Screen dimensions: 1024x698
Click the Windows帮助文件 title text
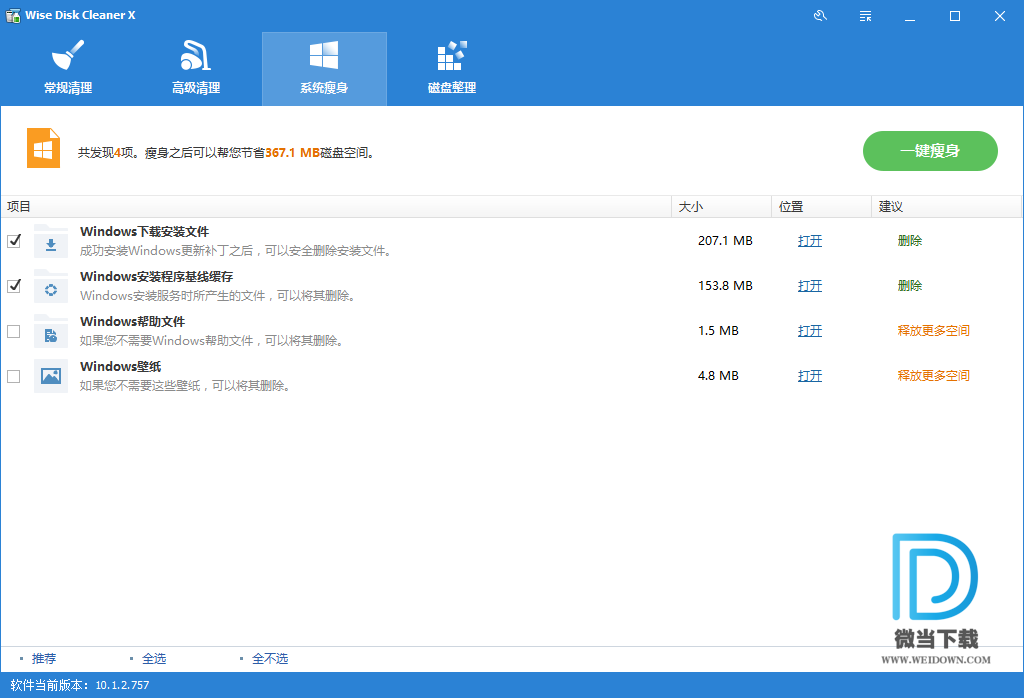[x=133, y=322]
